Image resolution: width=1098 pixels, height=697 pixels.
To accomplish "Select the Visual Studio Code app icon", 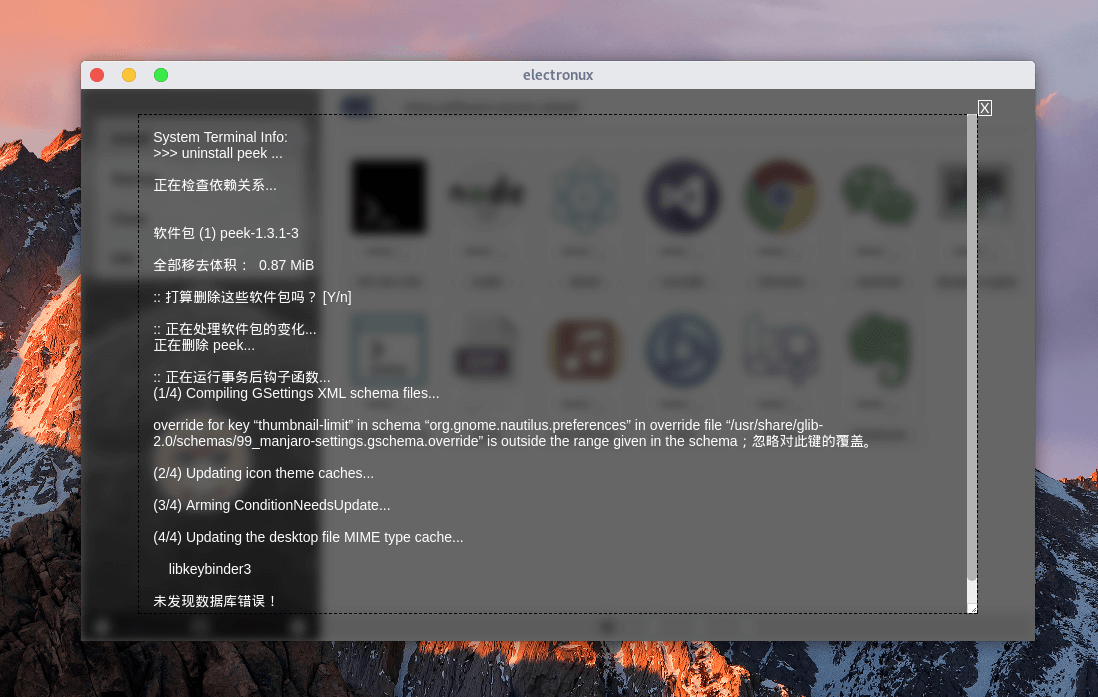I will coord(683,197).
